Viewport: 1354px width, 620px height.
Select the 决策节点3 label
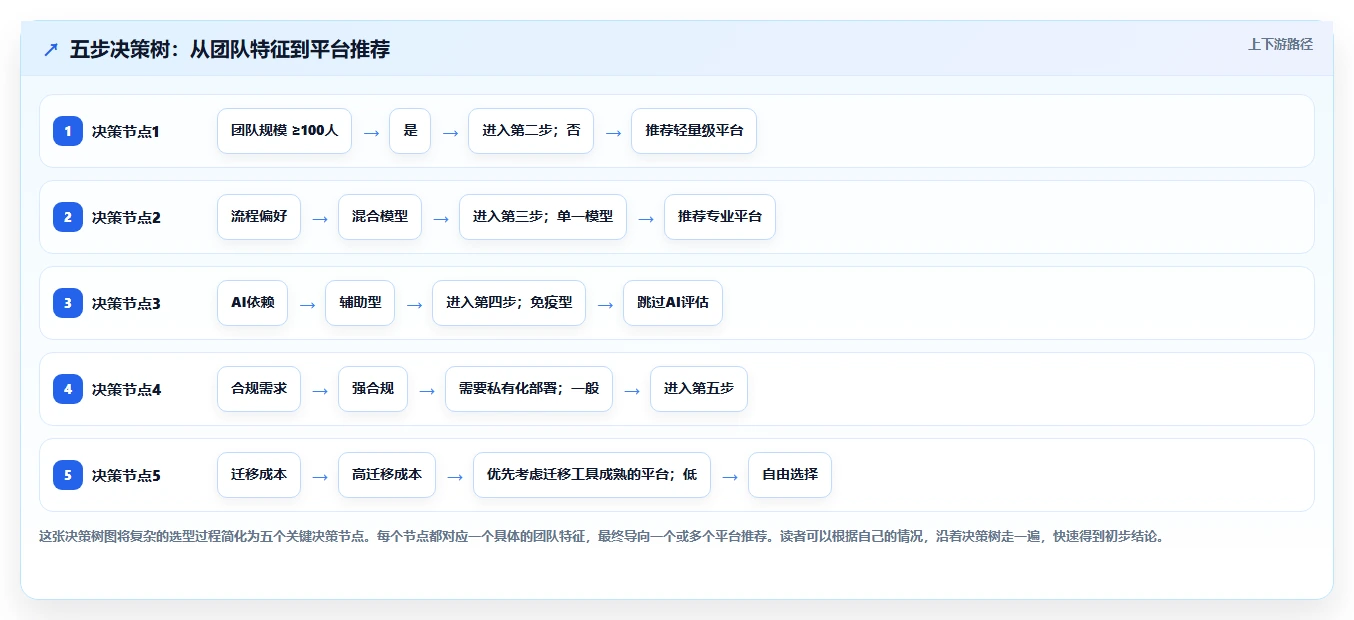(126, 303)
